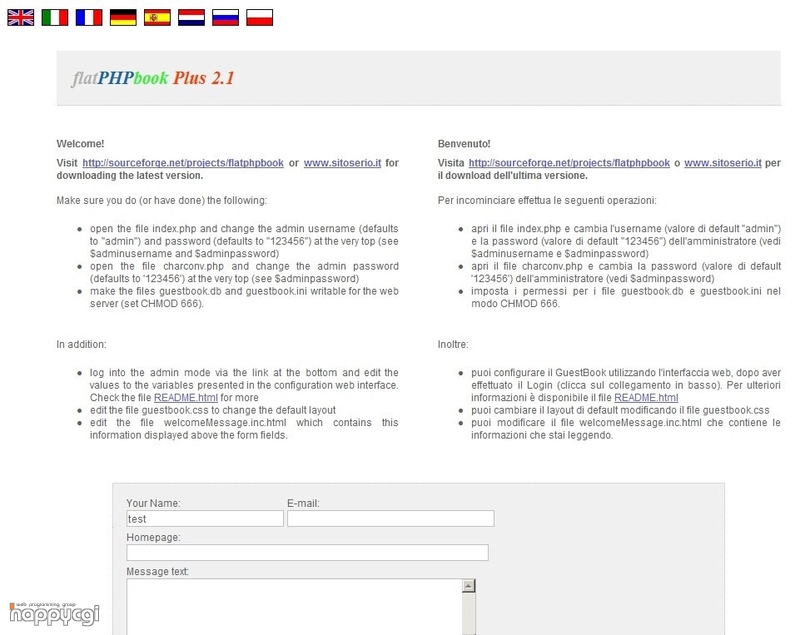Screen dimensions: 800x635
Task: Select the German flag language
Action: 123,17
